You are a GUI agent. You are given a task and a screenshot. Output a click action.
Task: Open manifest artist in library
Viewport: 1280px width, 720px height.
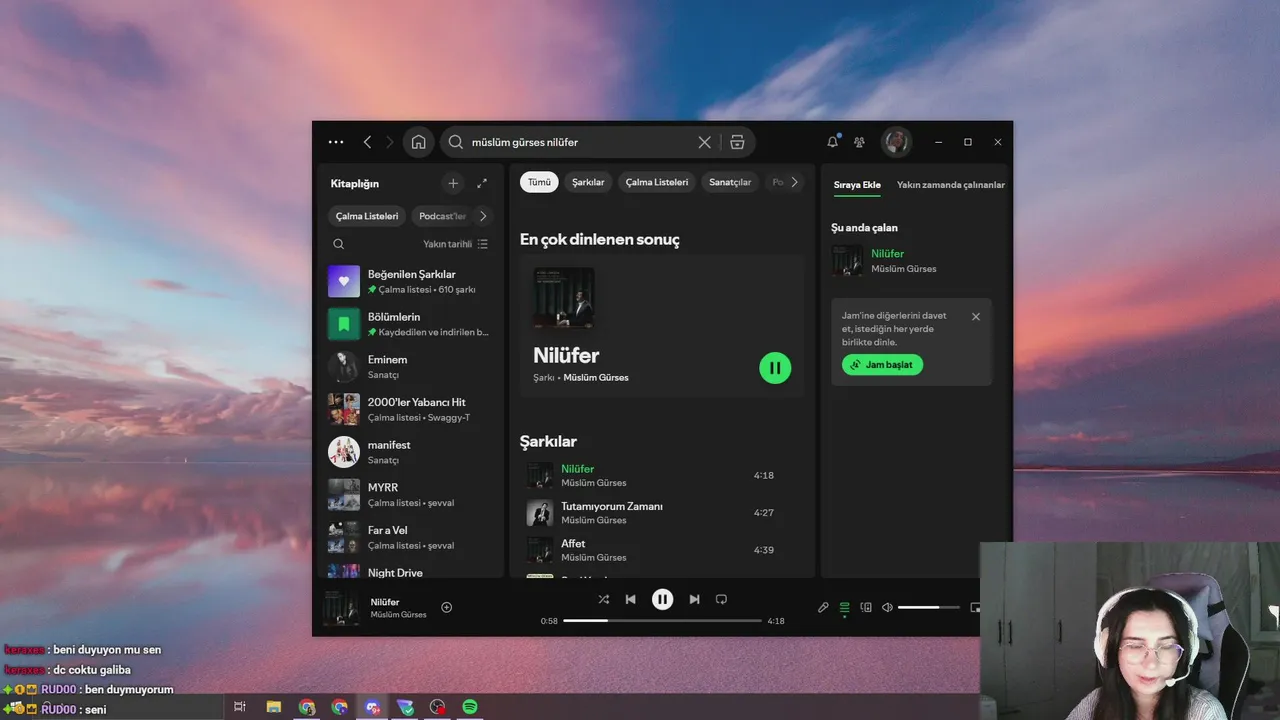(x=411, y=452)
